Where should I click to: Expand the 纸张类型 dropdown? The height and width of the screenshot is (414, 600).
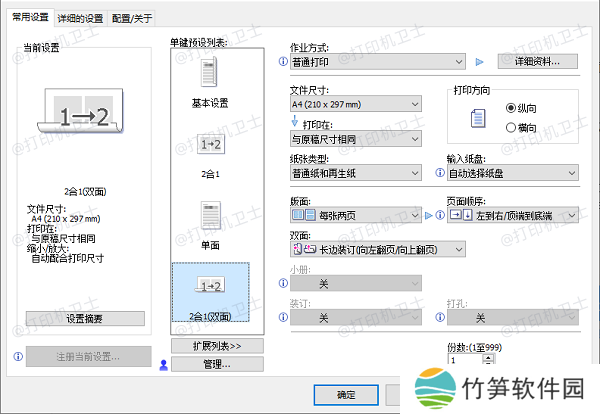[356, 172]
